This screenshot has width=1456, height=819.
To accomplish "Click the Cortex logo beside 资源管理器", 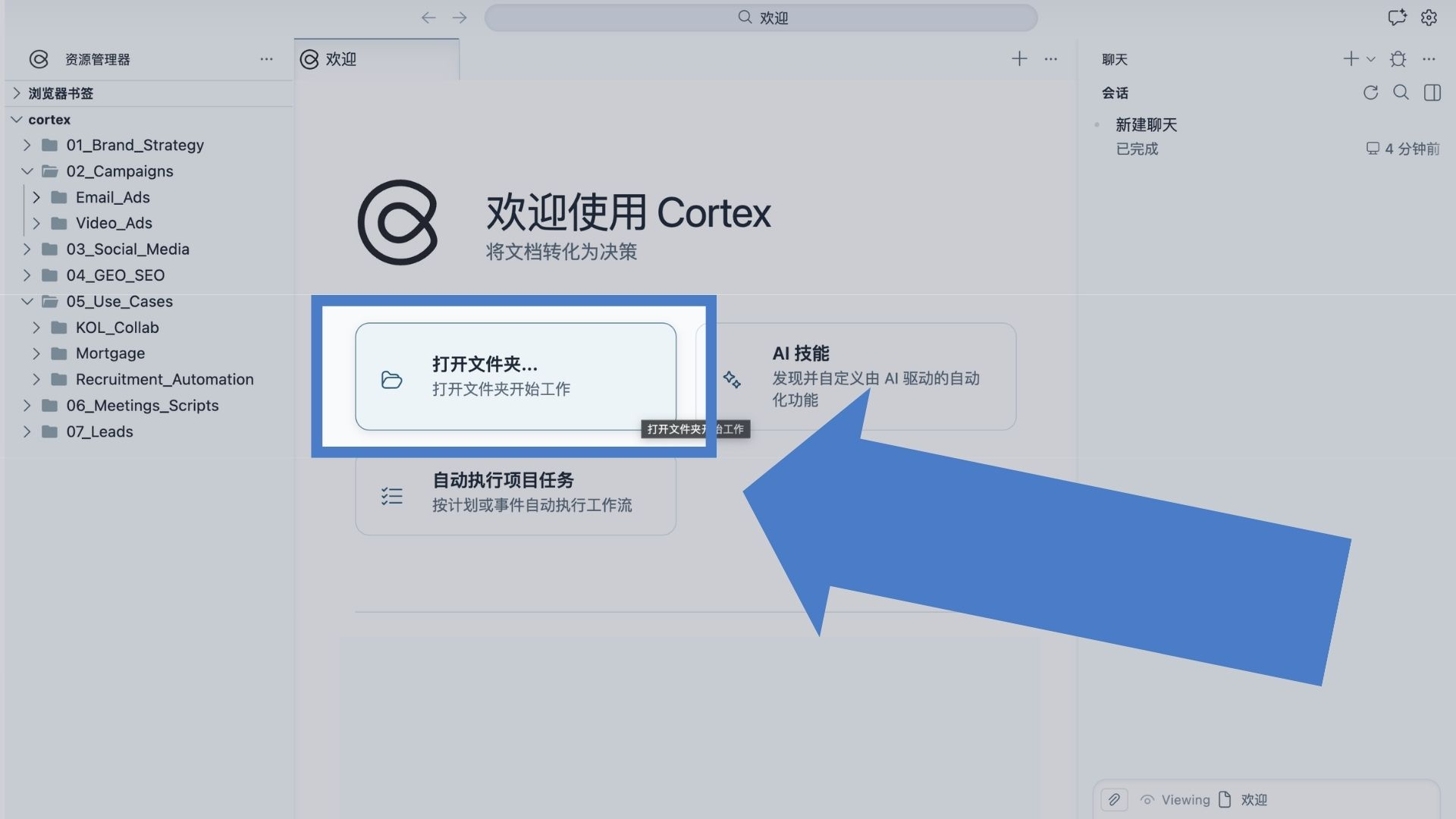I will click(39, 59).
